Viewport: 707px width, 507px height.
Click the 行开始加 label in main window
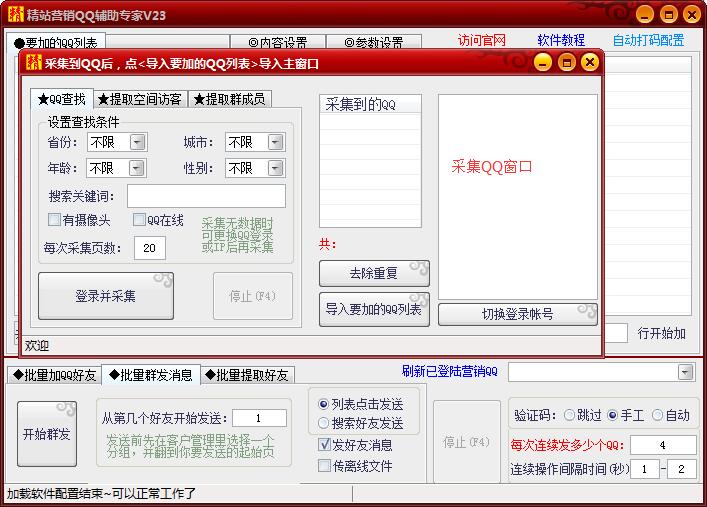[661, 333]
